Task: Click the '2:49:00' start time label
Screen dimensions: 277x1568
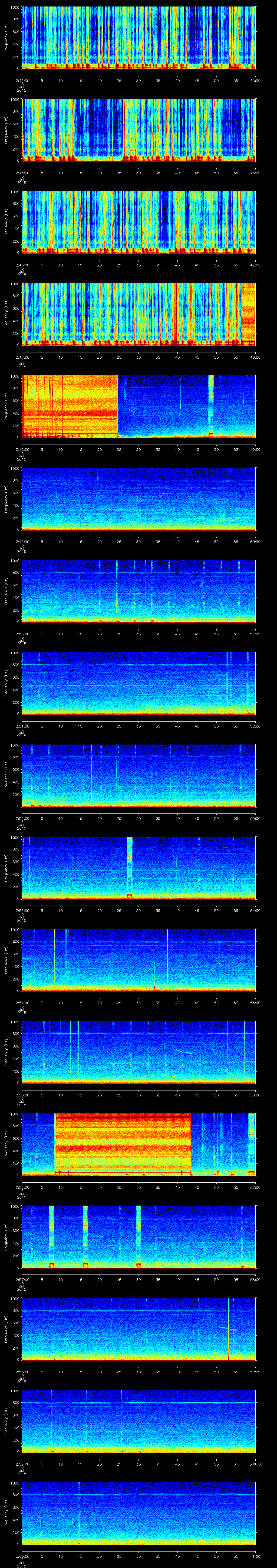Action: (x=22, y=542)
